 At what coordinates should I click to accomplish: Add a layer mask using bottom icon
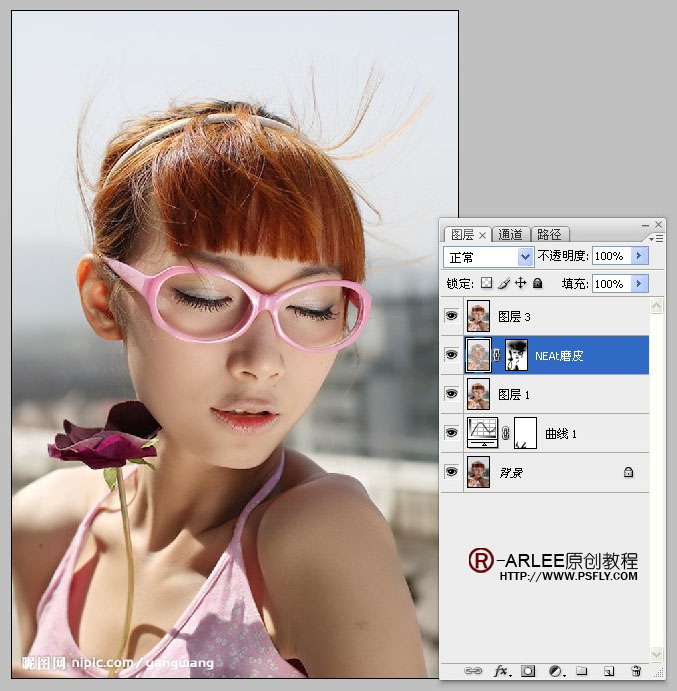tap(528, 671)
